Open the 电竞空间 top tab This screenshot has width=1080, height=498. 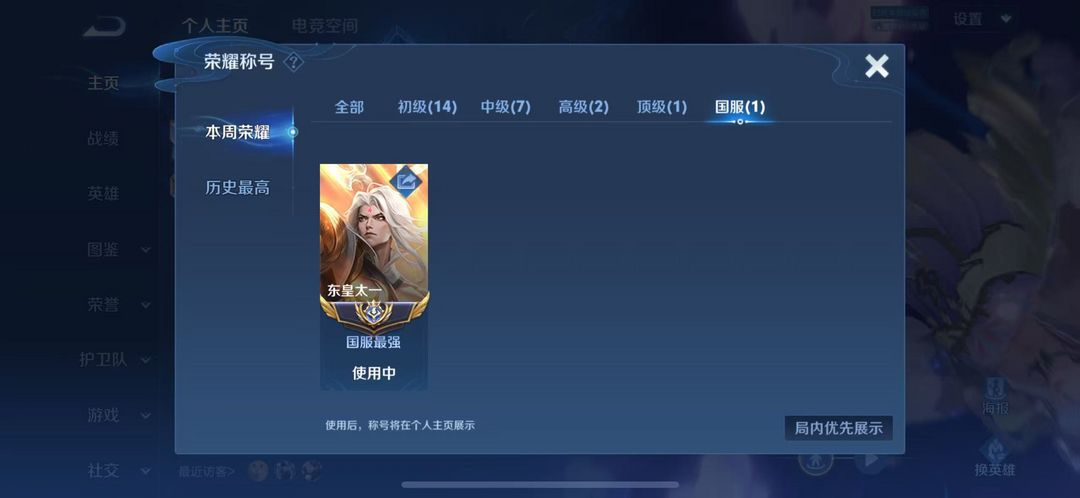324,26
